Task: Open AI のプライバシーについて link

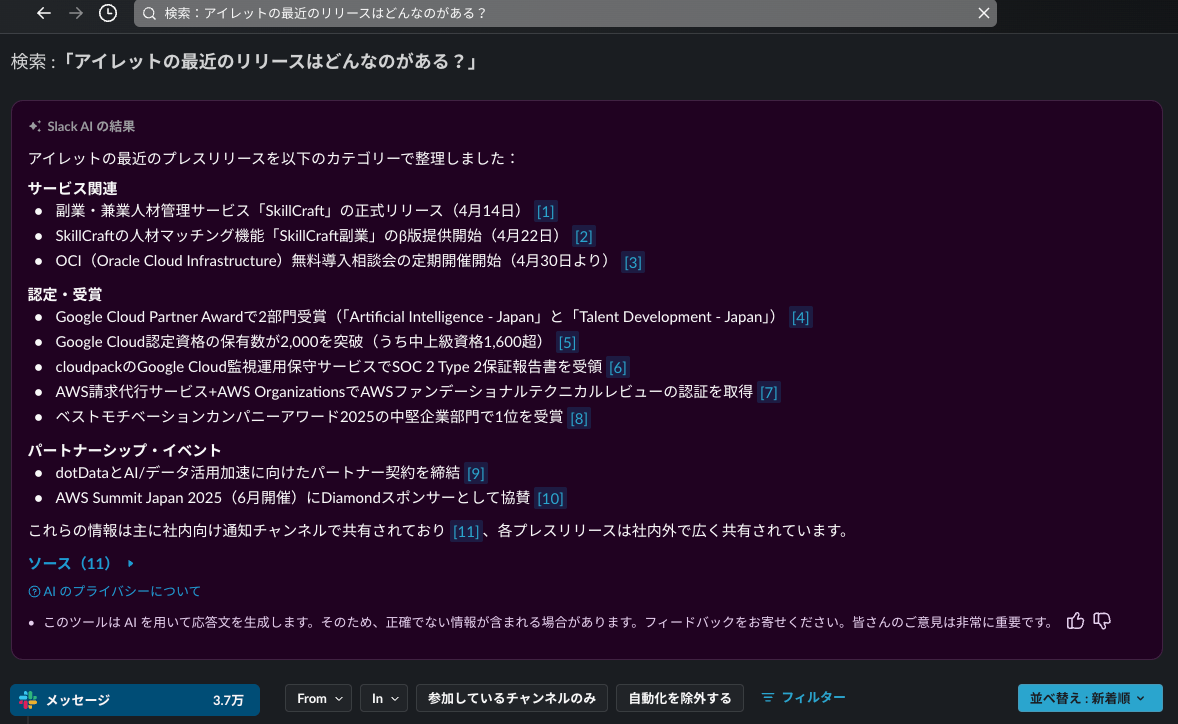Action: (122, 592)
